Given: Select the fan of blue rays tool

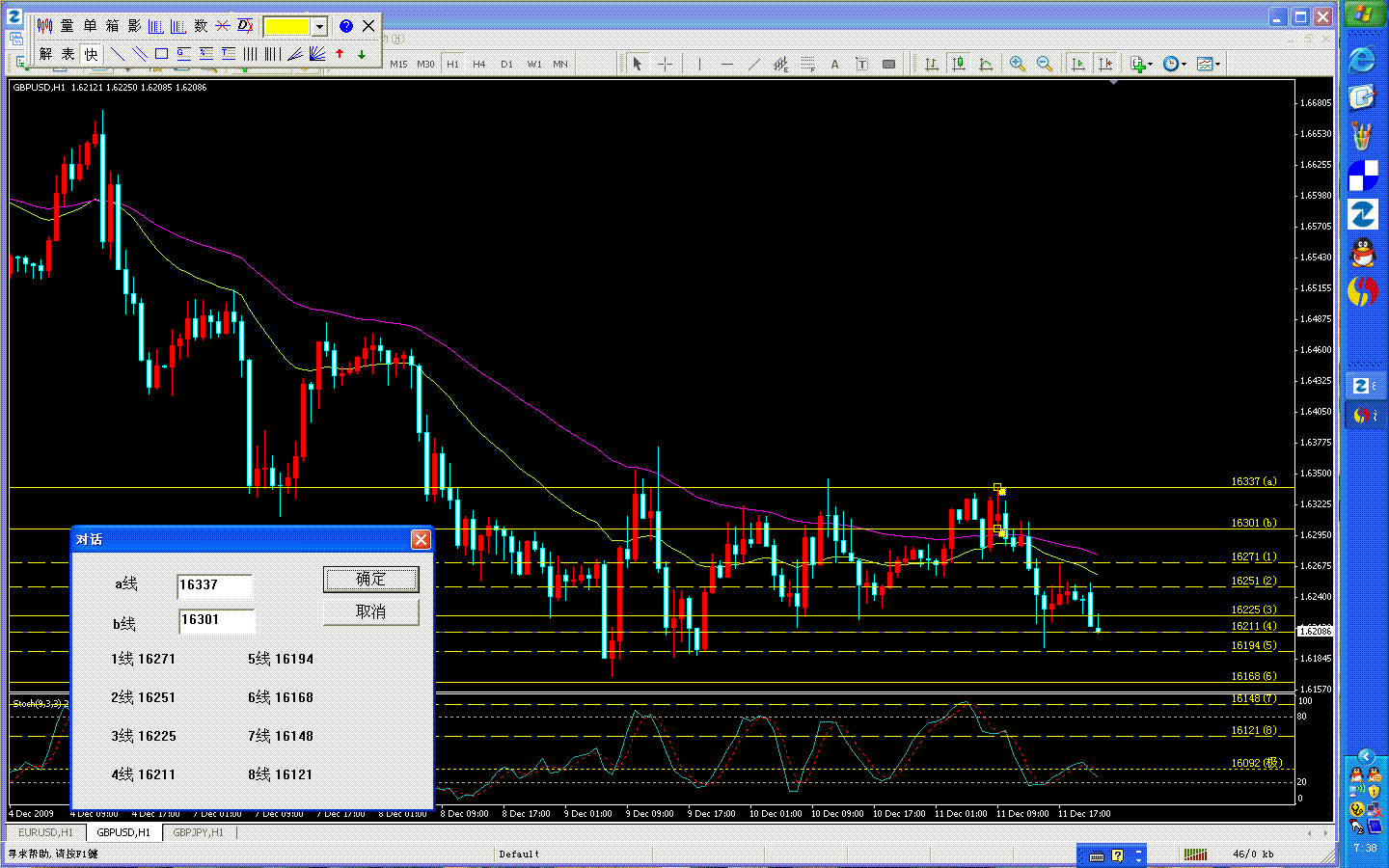Looking at the screenshot, I should [316, 54].
